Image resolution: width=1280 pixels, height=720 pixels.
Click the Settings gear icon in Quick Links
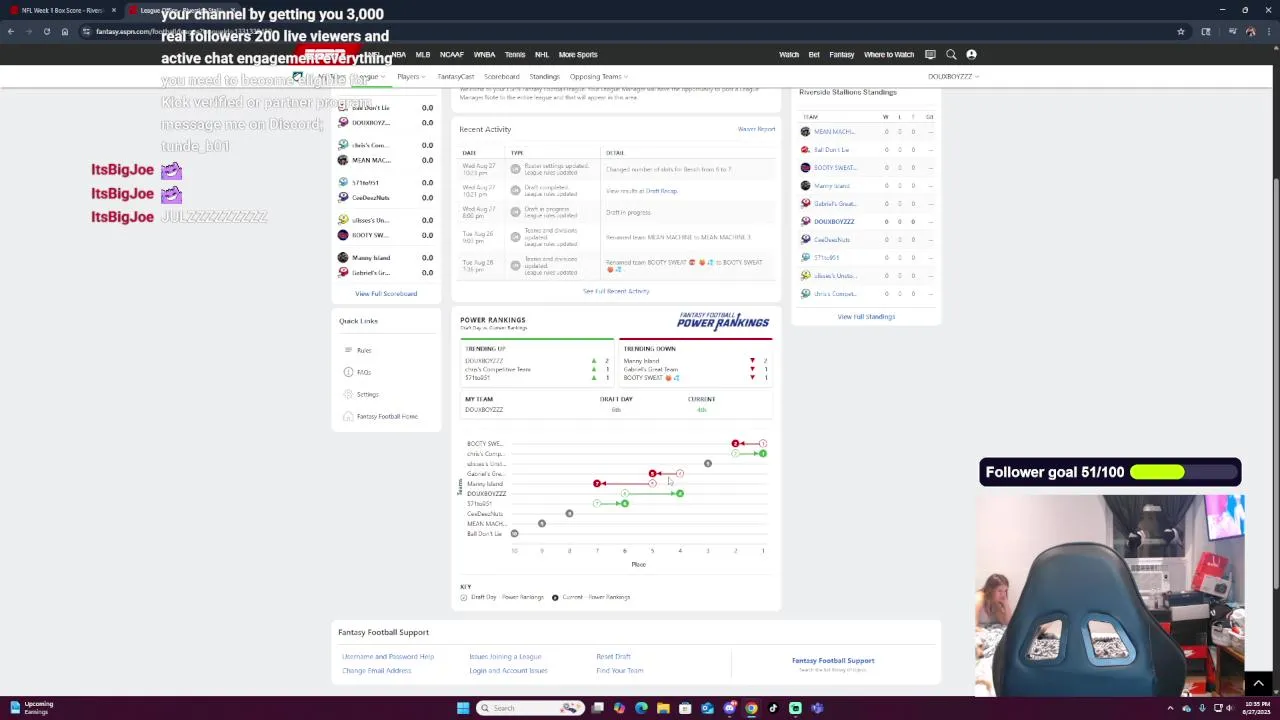point(348,394)
